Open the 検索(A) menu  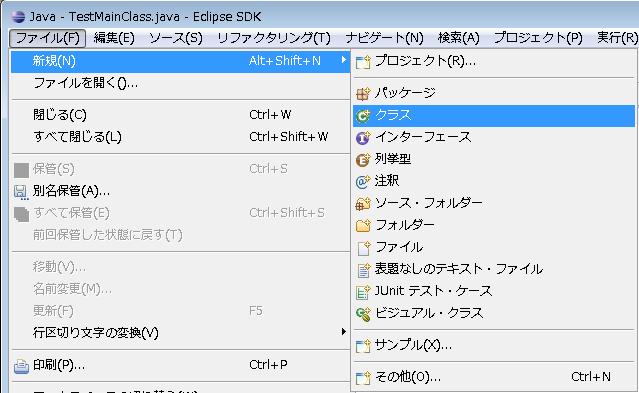pyautogui.click(x=458, y=38)
